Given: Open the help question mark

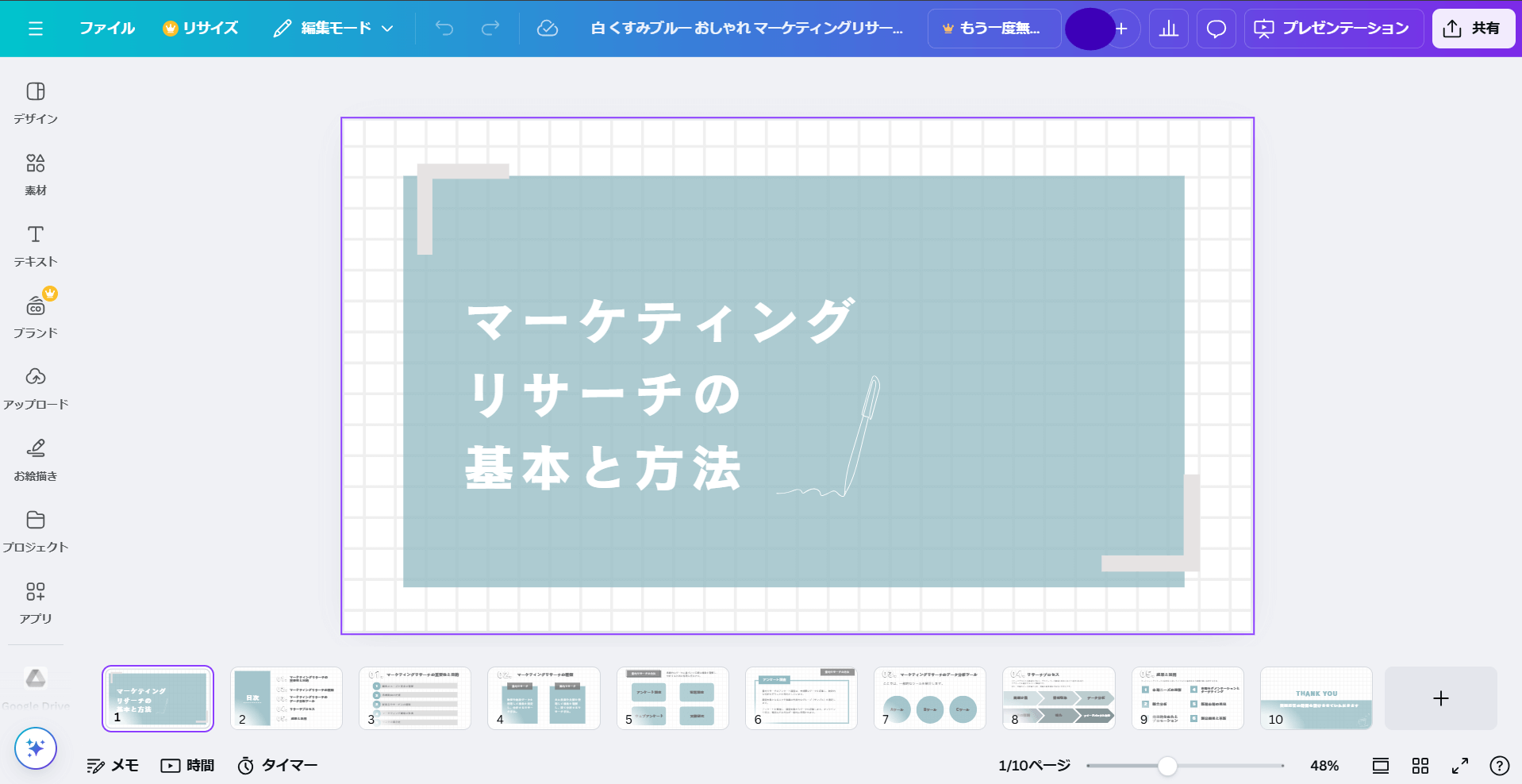Looking at the screenshot, I should pos(1500,766).
